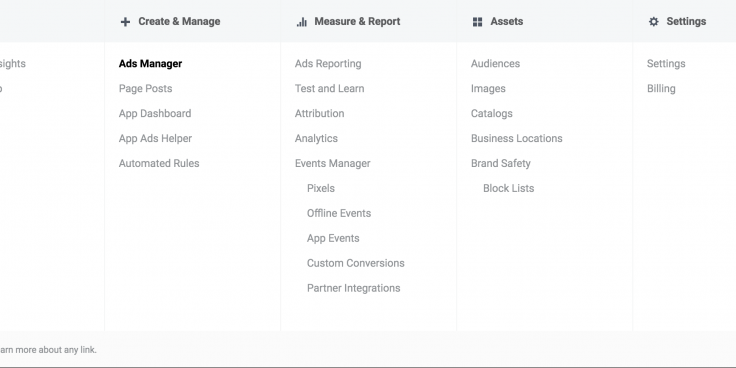Open Billing under Settings
The image size is (736, 368).
[x=661, y=89]
